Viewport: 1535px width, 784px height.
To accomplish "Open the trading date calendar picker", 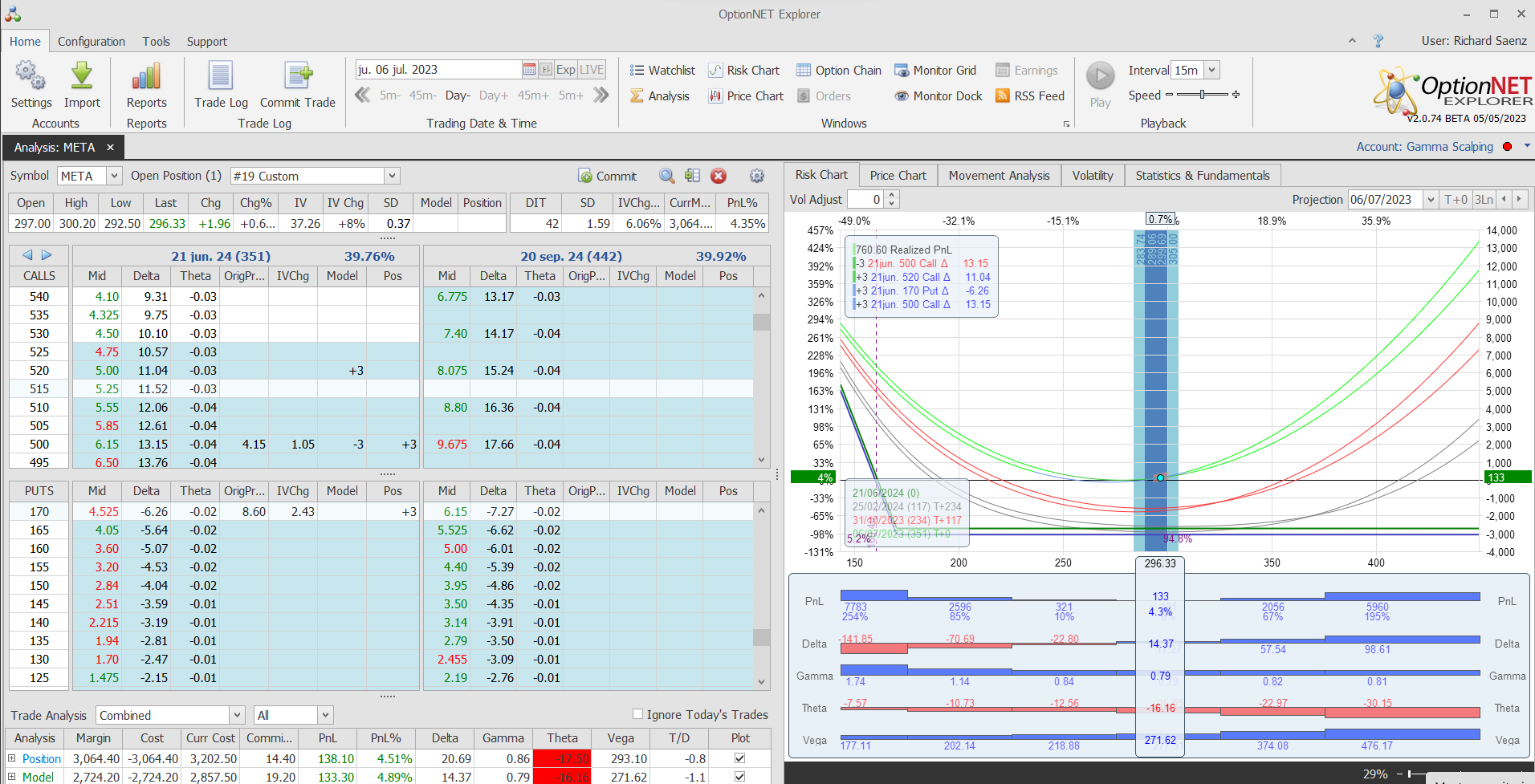I will 529,70.
